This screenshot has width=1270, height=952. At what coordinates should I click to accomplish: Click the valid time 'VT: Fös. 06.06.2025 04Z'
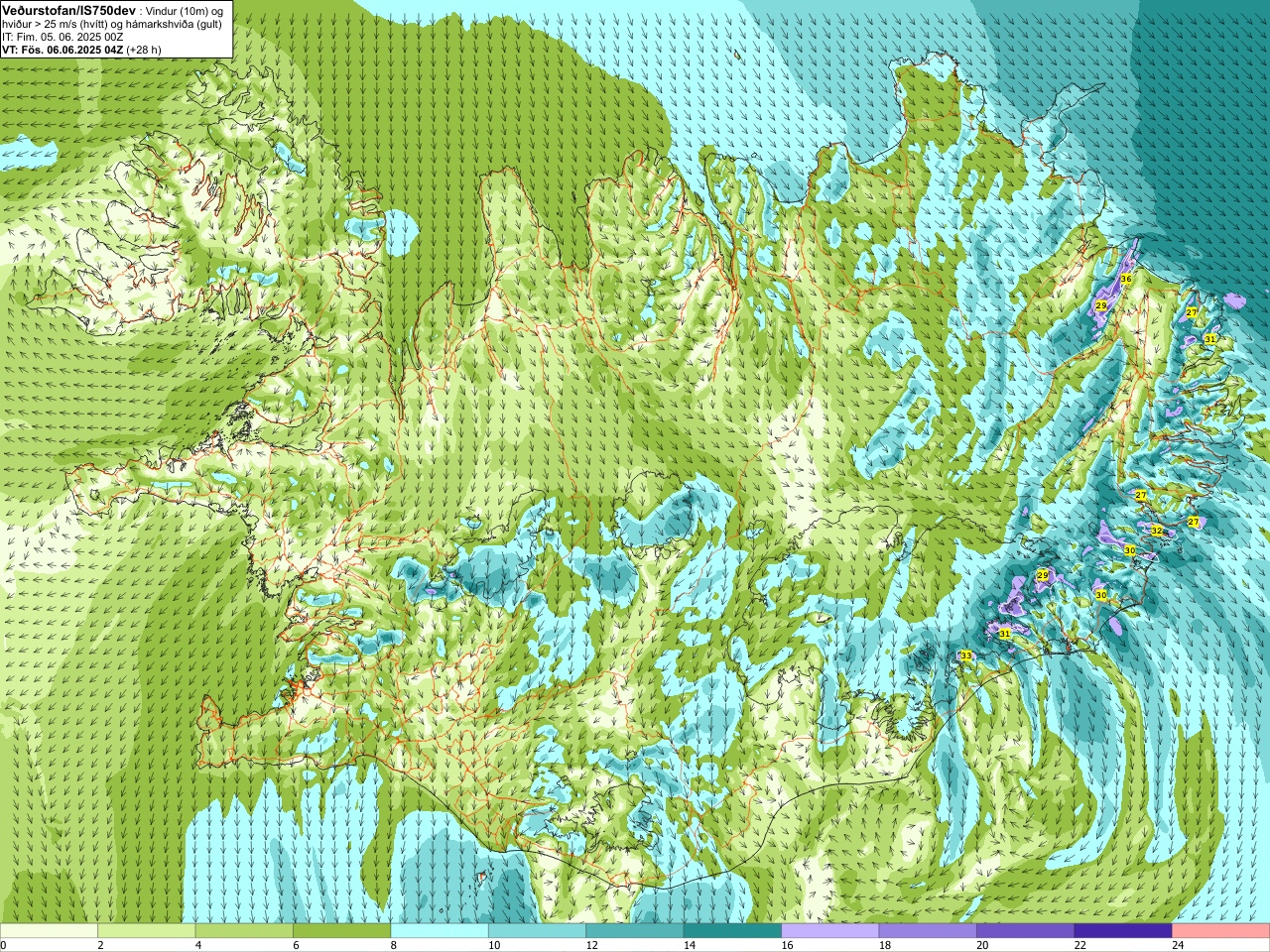click(x=63, y=50)
